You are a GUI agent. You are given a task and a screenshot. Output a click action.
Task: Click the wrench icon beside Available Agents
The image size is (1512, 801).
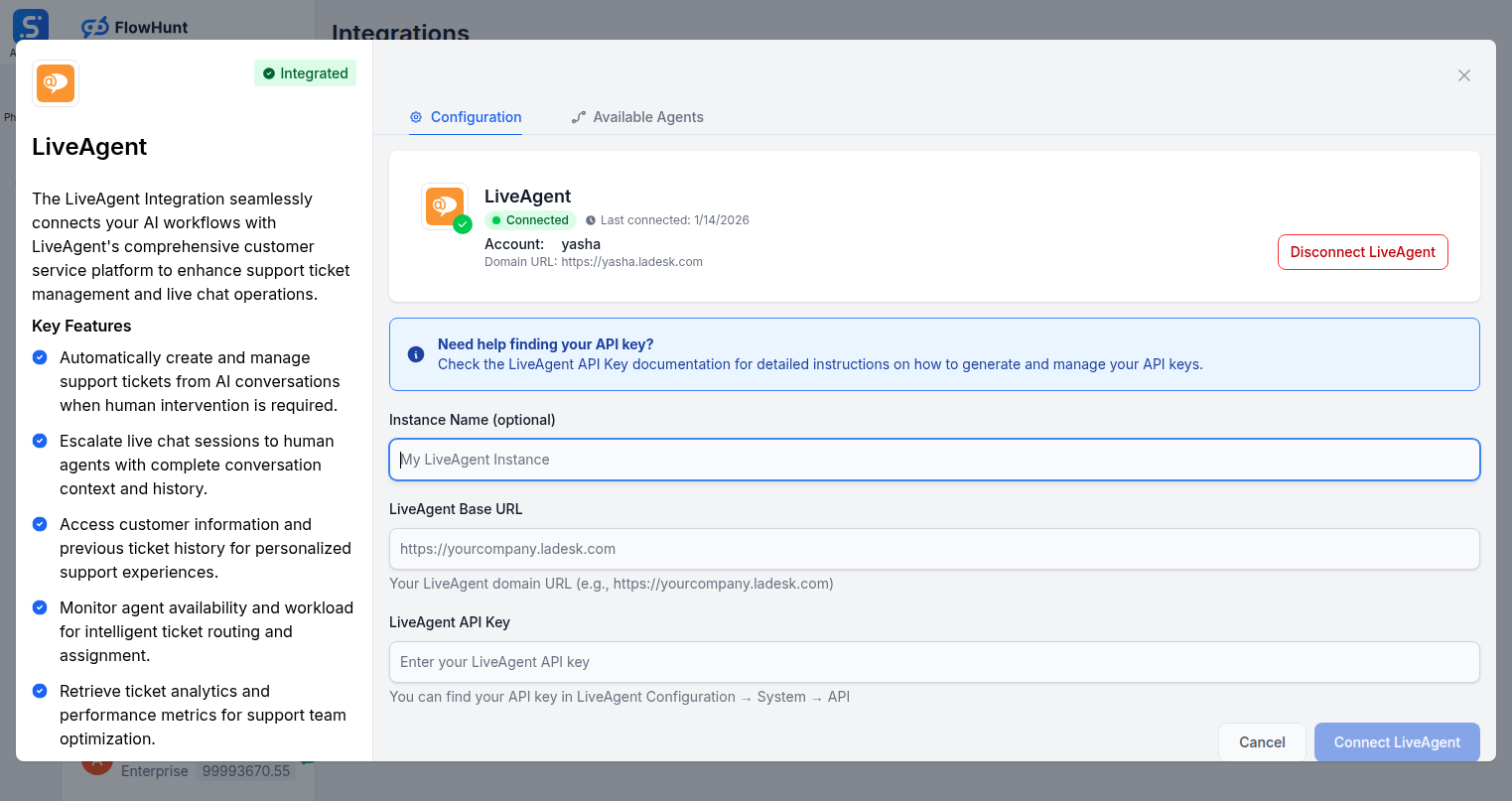(578, 116)
